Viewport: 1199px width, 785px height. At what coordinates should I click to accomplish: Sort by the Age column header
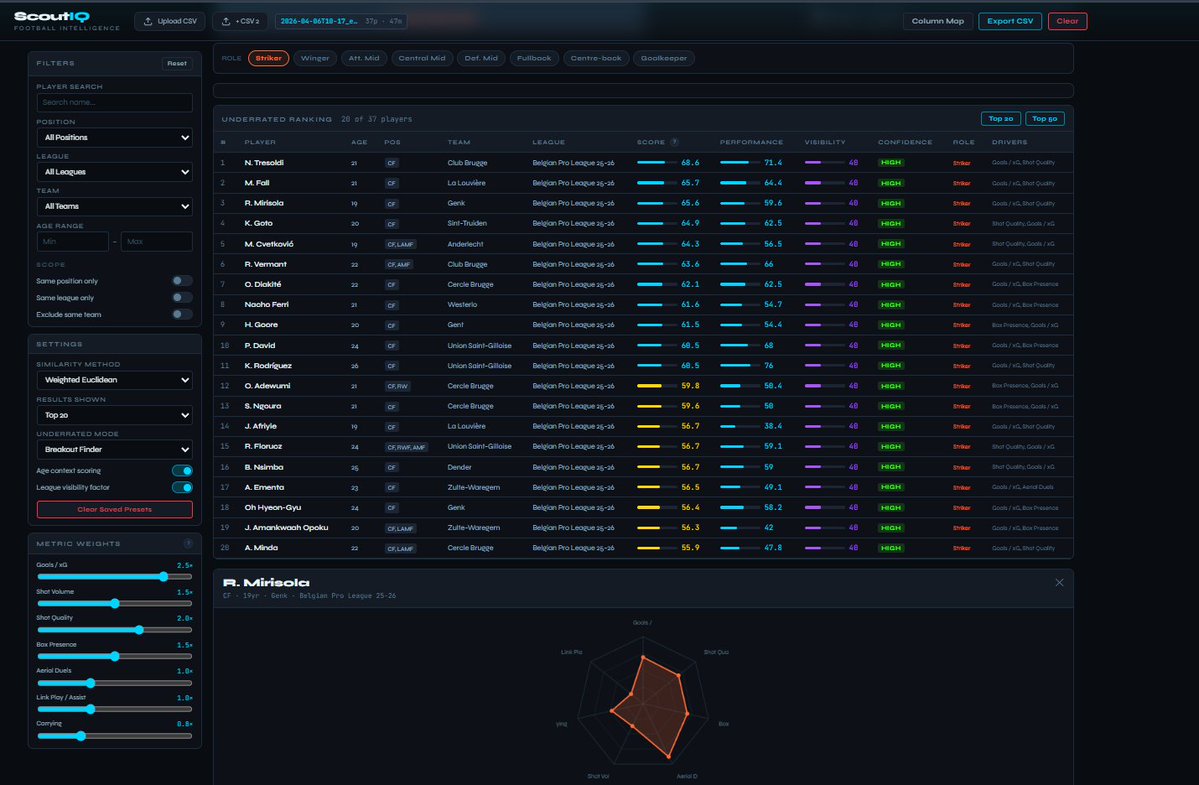[x=359, y=142]
